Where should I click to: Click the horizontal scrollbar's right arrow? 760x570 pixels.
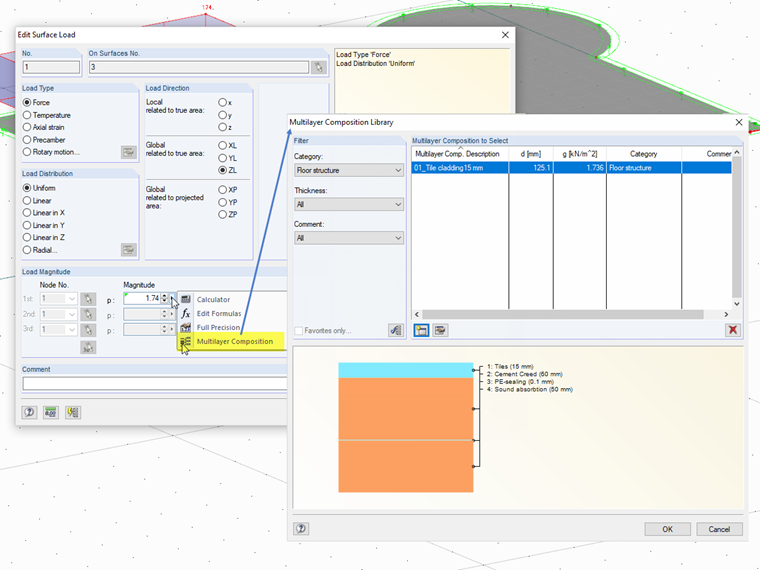pyautogui.click(x=726, y=315)
